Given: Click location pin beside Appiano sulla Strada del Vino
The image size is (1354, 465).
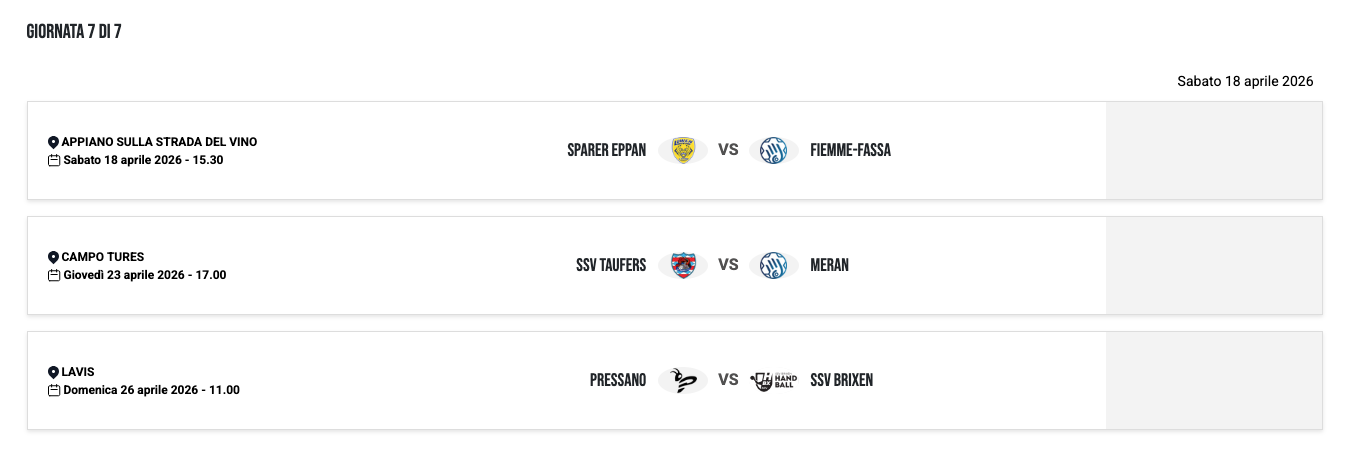Looking at the screenshot, I should coord(54,143).
